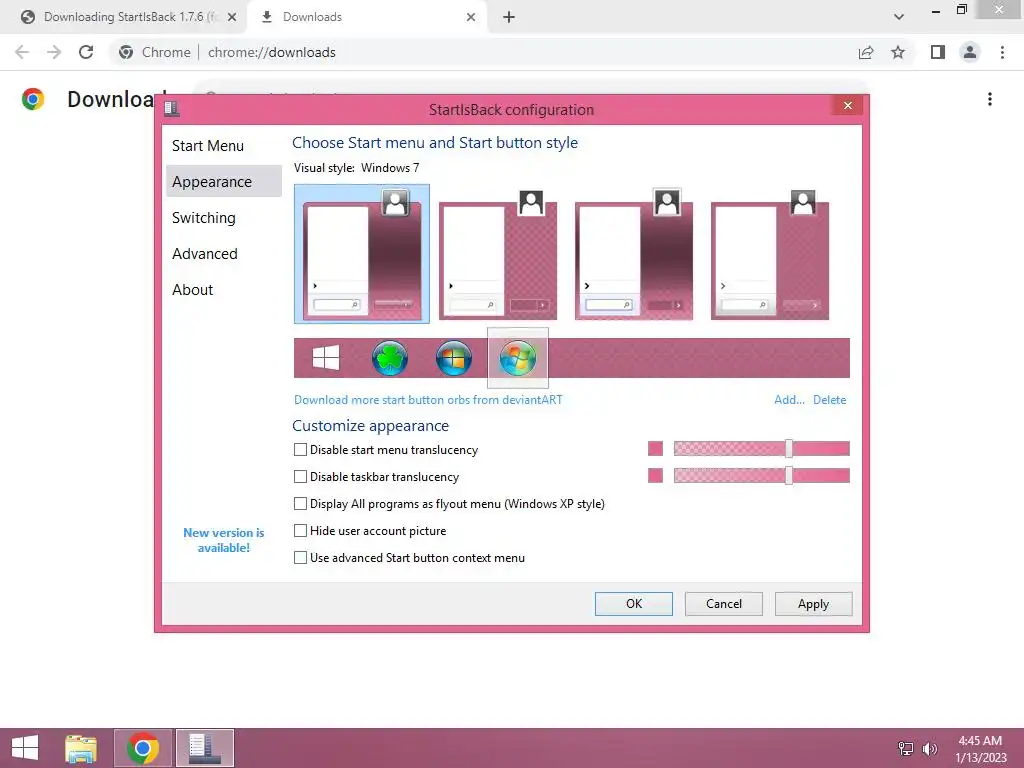Open the About section
The width and height of the screenshot is (1024, 768).
click(x=193, y=289)
